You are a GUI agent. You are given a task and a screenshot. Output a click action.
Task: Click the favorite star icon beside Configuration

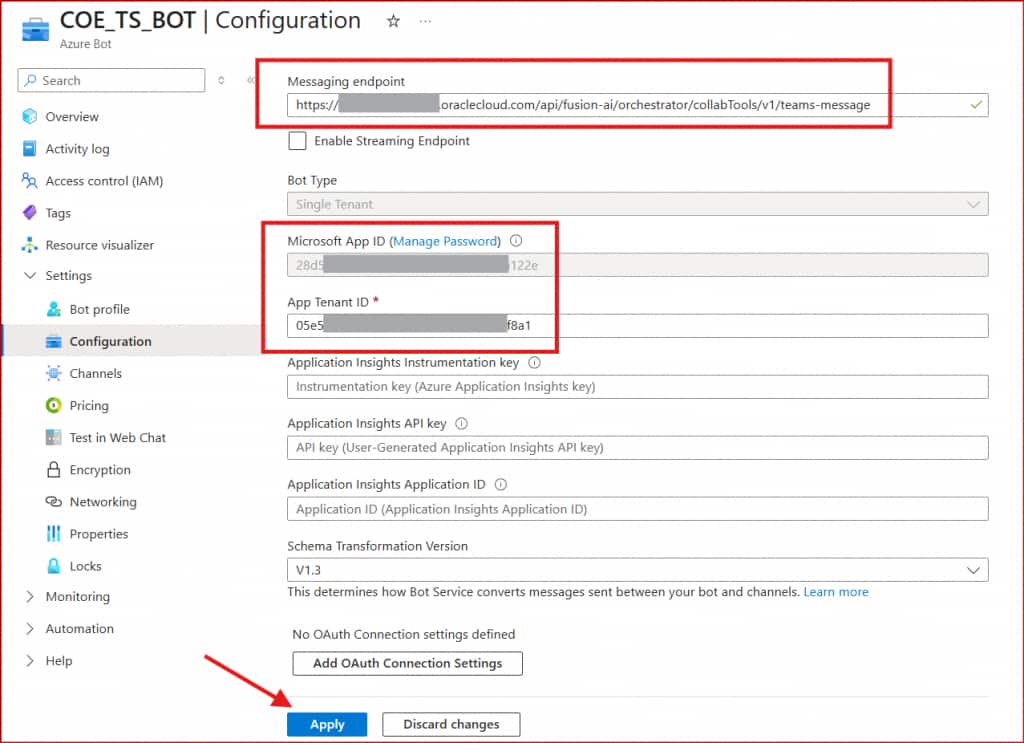[x=393, y=21]
